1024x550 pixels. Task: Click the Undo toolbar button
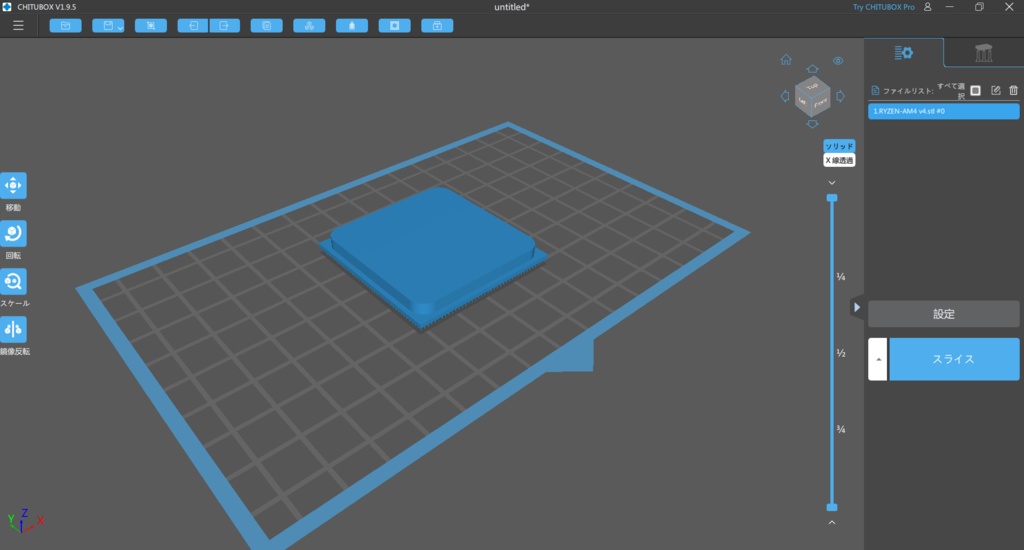(193, 25)
